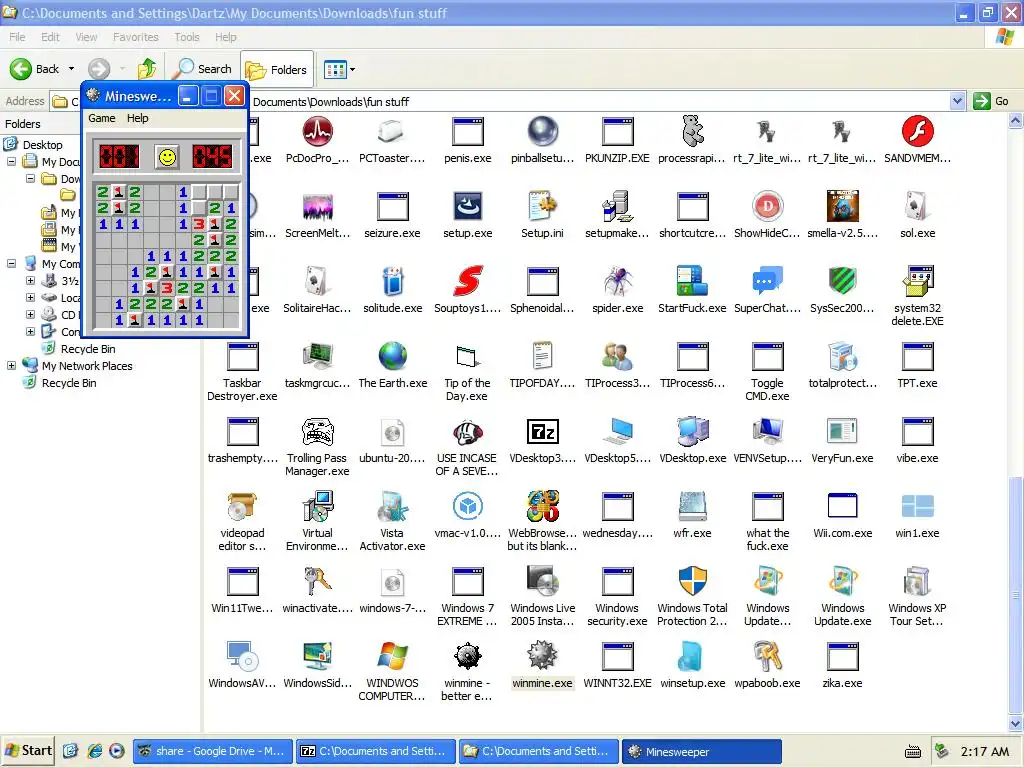Switch to share - Google Drive taskbar window
The width and height of the screenshot is (1024, 768).
point(212,751)
